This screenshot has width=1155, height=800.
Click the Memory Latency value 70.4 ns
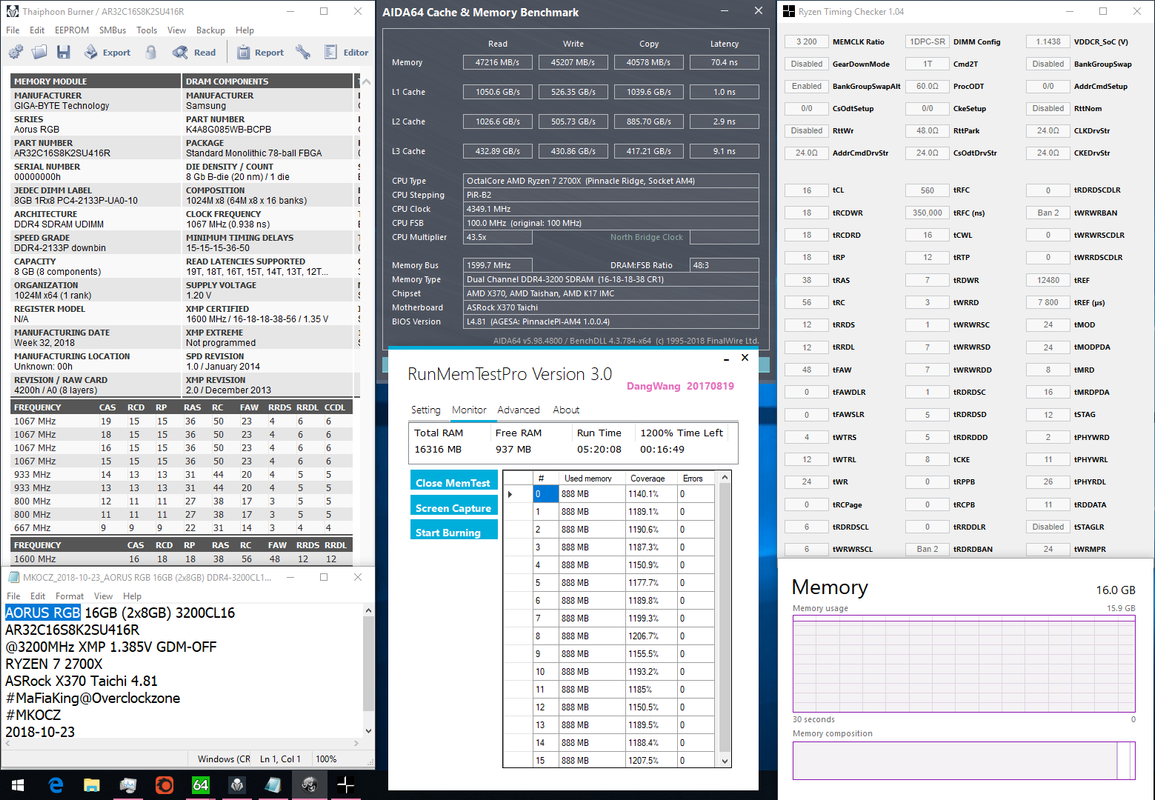pyautogui.click(x=724, y=63)
